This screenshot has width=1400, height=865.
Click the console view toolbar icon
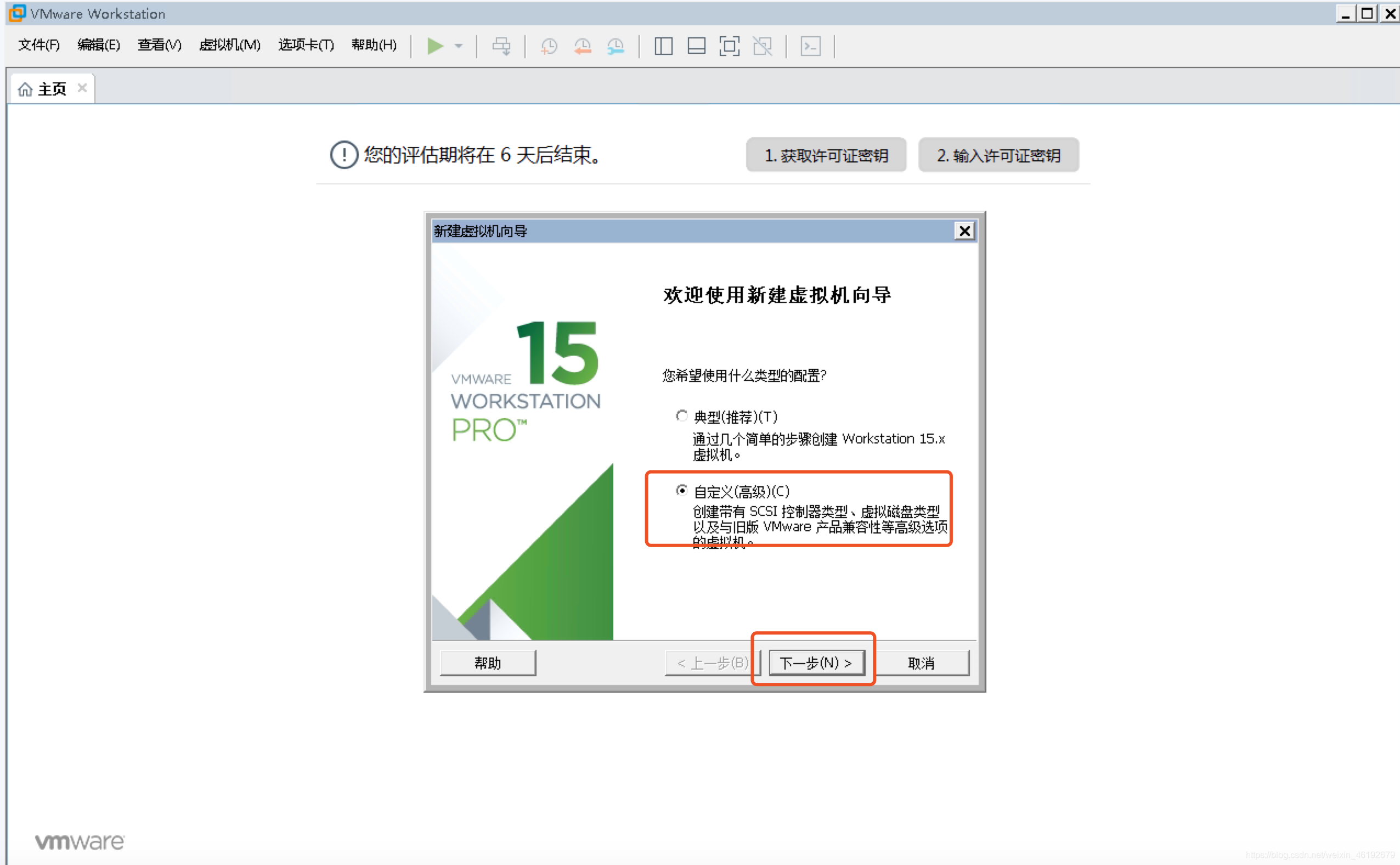point(811,46)
